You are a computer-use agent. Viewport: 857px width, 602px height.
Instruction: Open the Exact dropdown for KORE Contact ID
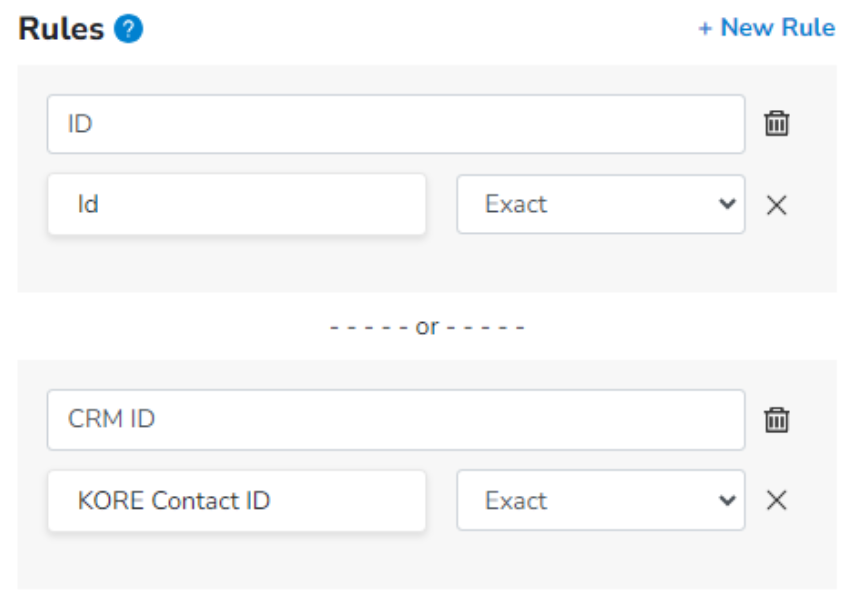601,500
